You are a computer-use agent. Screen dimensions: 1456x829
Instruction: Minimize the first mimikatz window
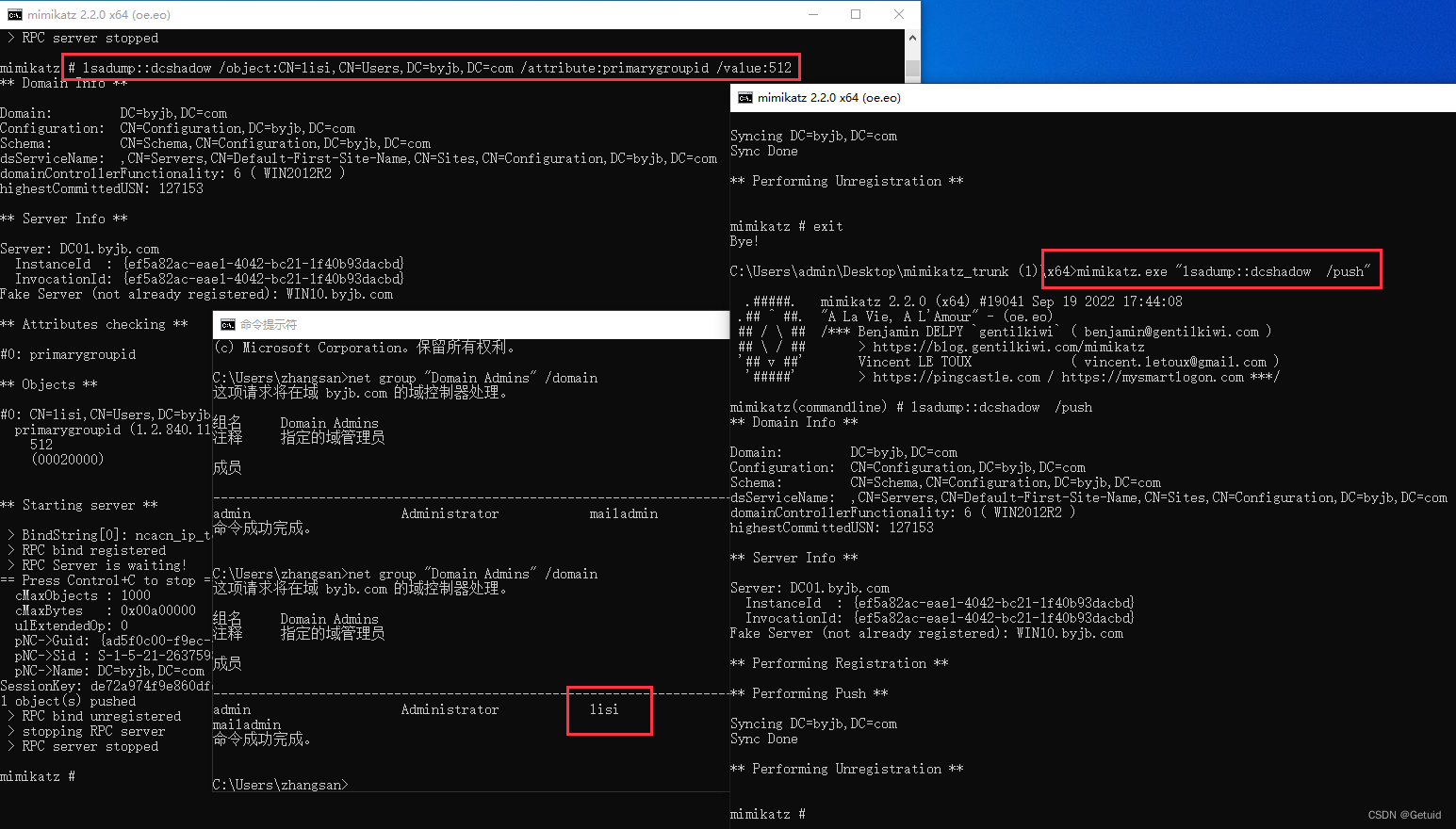coord(812,14)
